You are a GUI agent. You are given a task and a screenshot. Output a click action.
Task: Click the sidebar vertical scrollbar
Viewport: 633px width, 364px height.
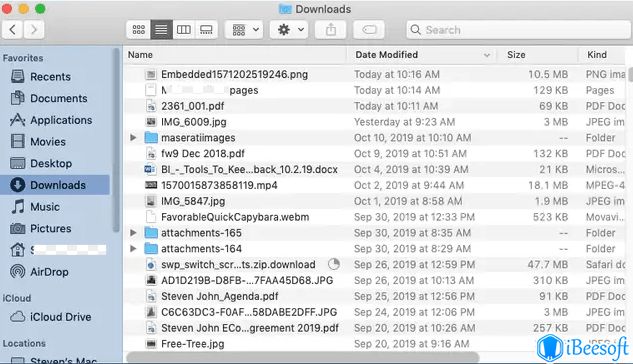(x=116, y=140)
